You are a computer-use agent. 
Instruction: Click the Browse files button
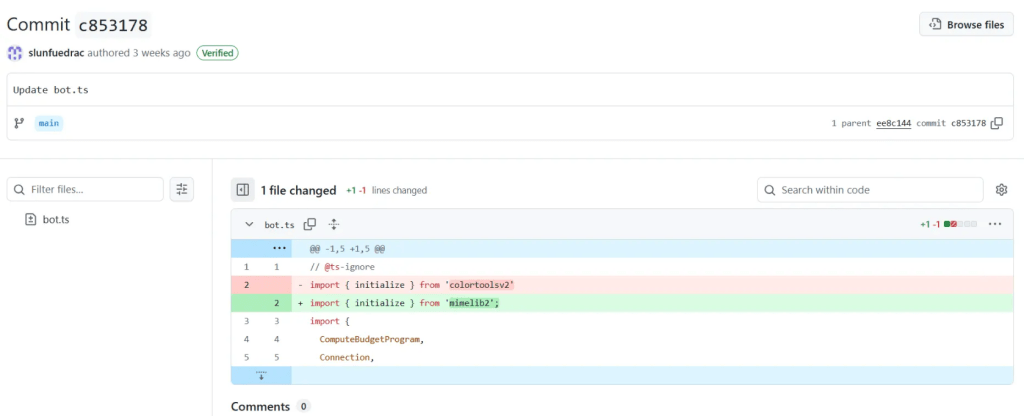(x=965, y=24)
